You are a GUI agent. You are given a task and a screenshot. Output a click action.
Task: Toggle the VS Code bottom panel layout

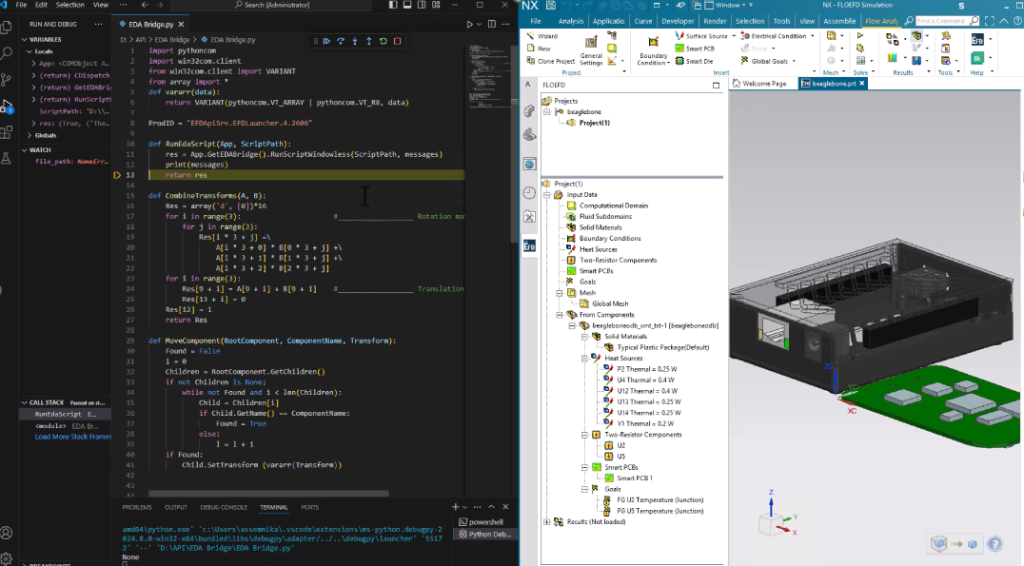point(407,5)
